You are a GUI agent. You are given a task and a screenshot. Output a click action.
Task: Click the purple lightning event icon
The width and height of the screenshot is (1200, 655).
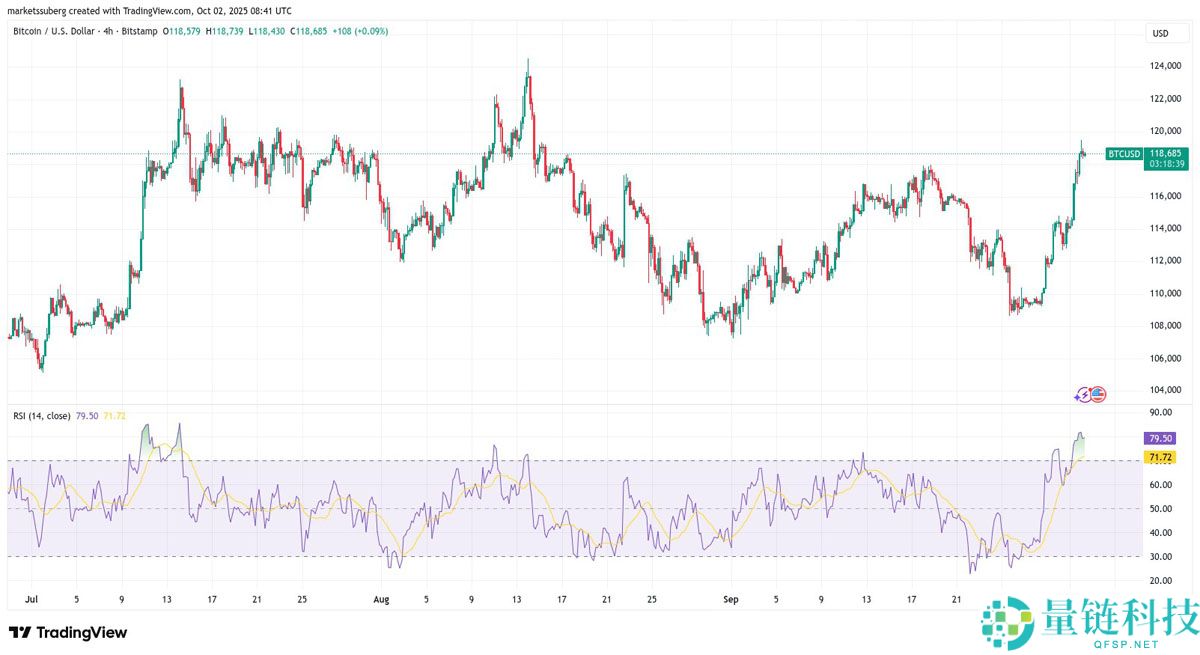click(1084, 395)
